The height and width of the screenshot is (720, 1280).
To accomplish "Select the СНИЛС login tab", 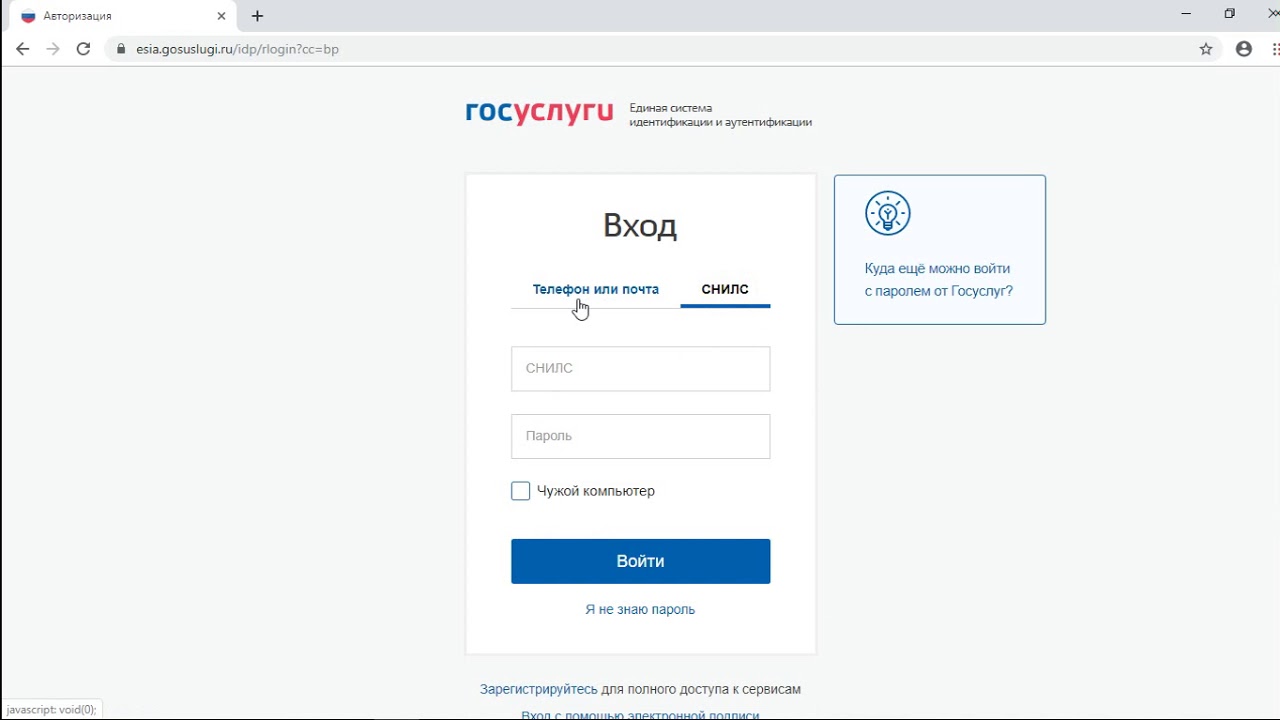I will 725,289.
